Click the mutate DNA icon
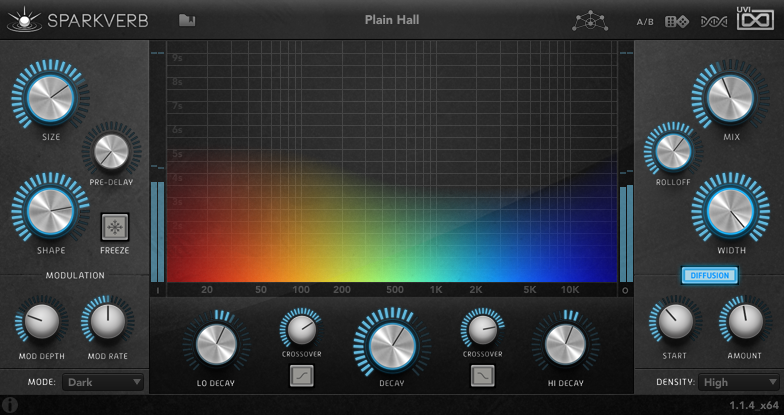 point(714,22)
